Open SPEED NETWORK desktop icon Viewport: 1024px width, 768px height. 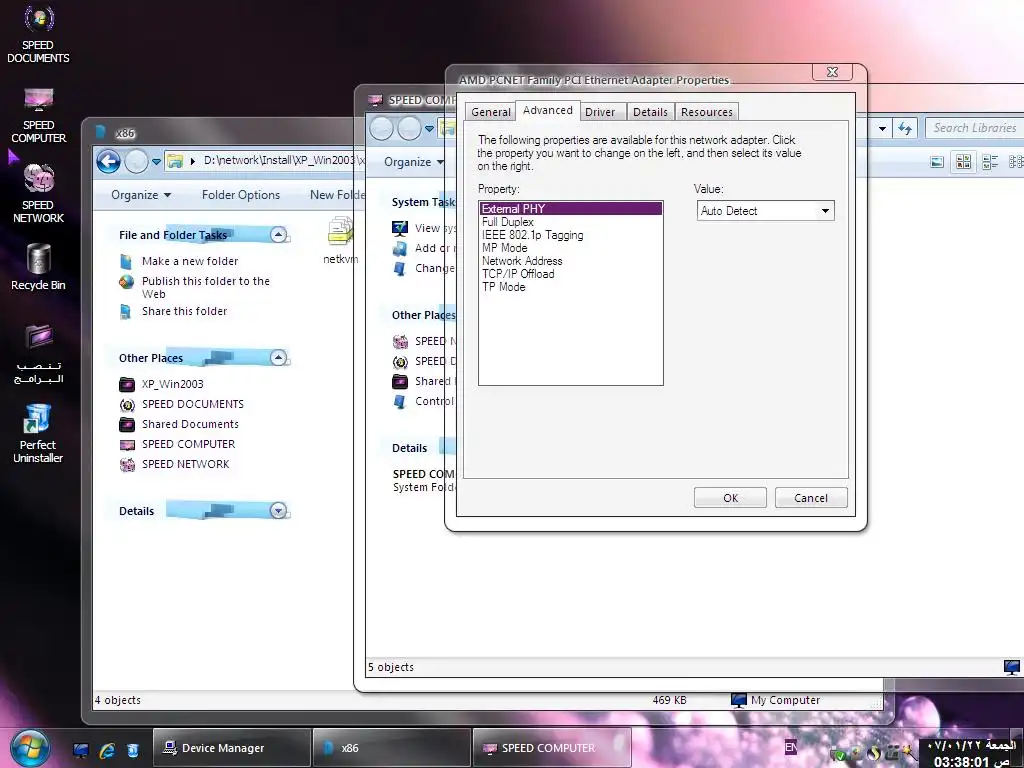coord(39,193)
